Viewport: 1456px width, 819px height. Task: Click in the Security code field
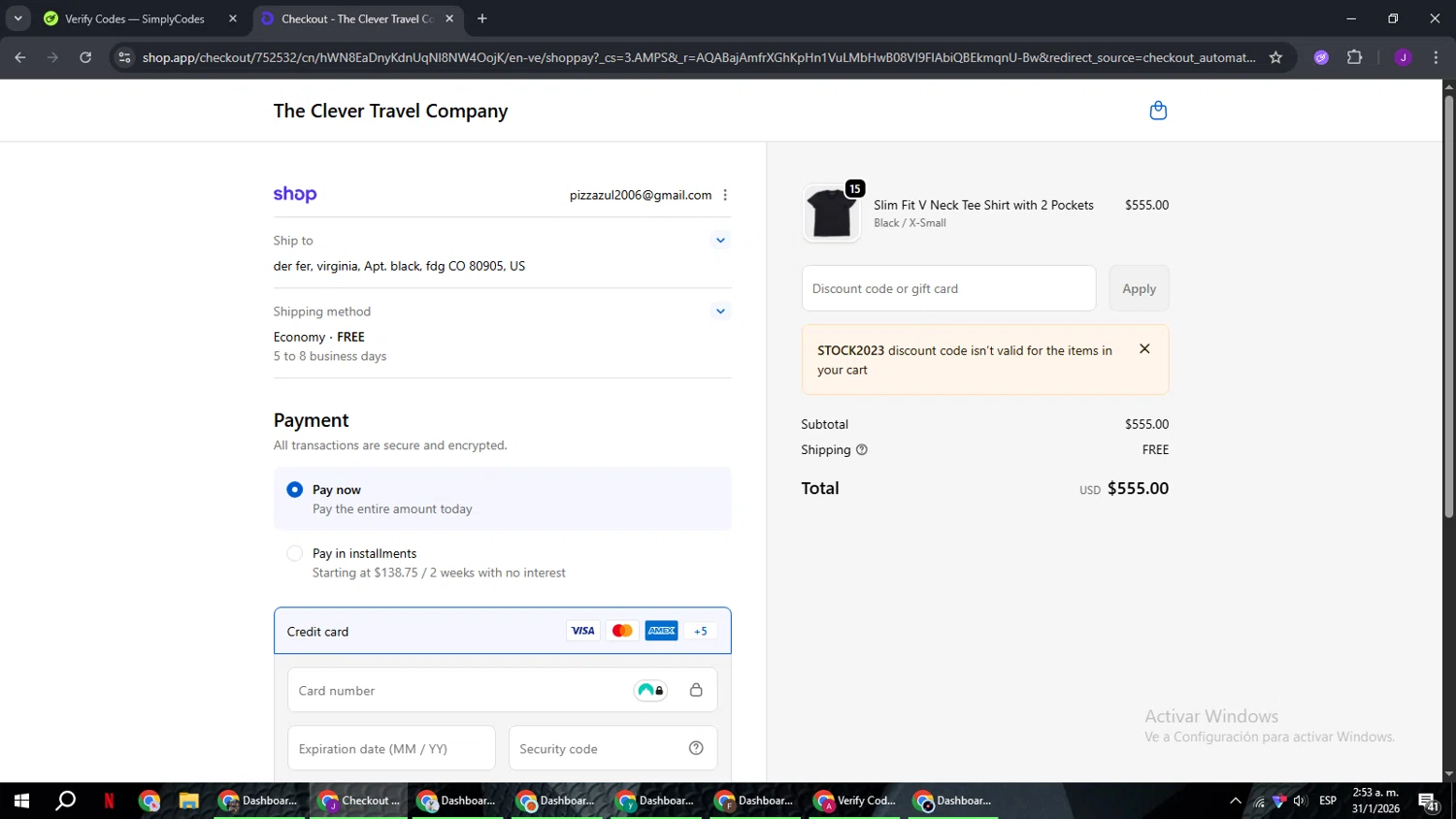[612, 748]
